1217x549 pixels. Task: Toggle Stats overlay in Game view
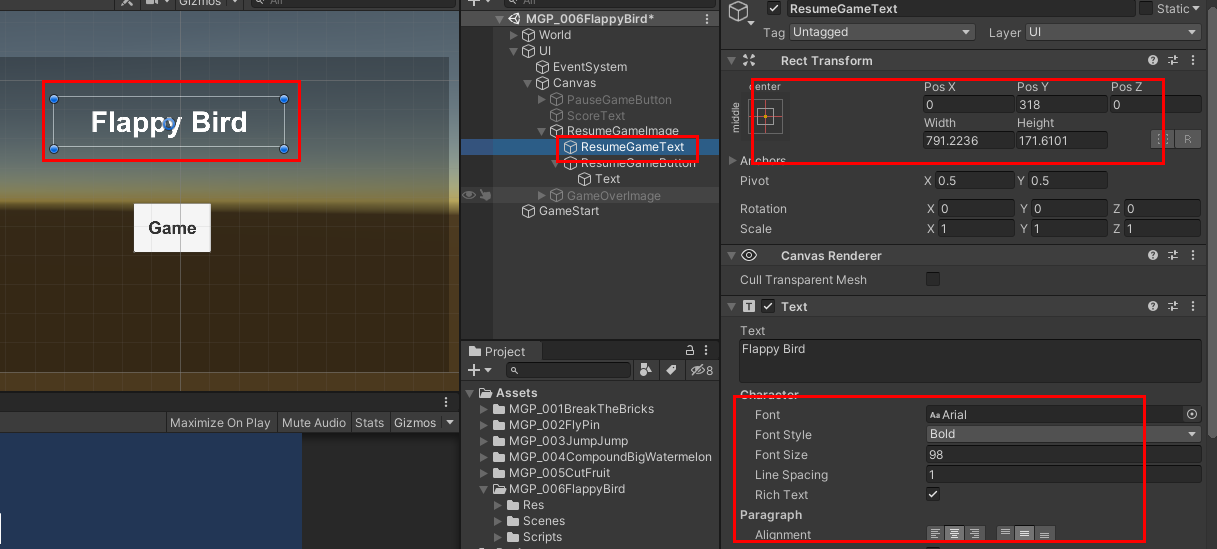click(x=369, y=423)
